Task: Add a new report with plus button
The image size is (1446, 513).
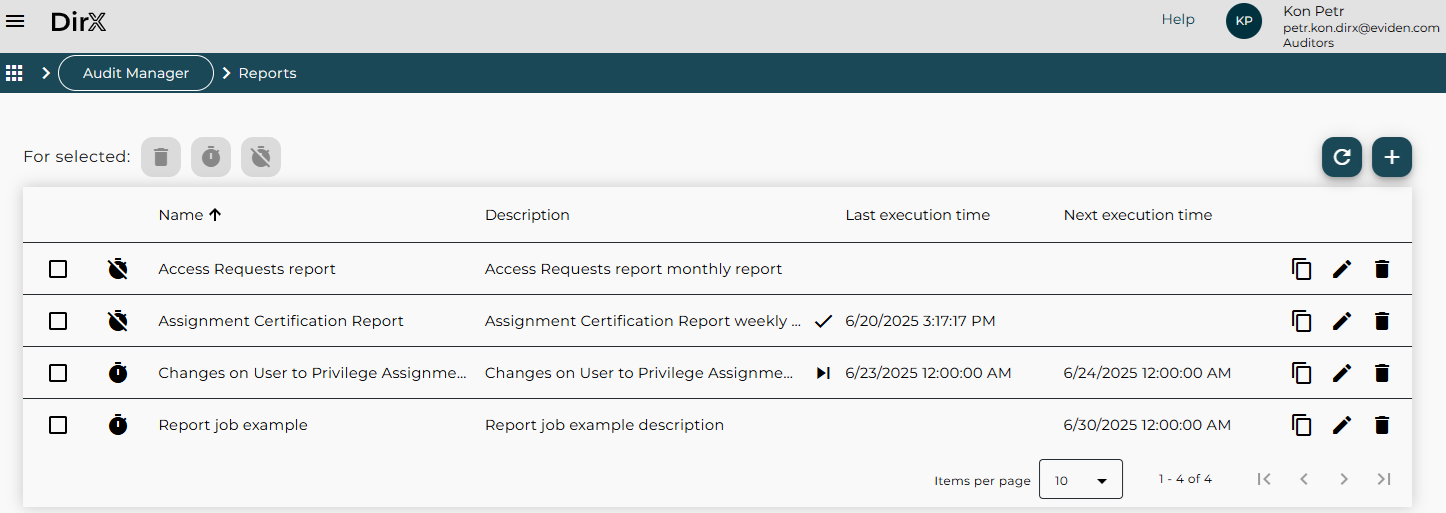Action: [1391, 157]
